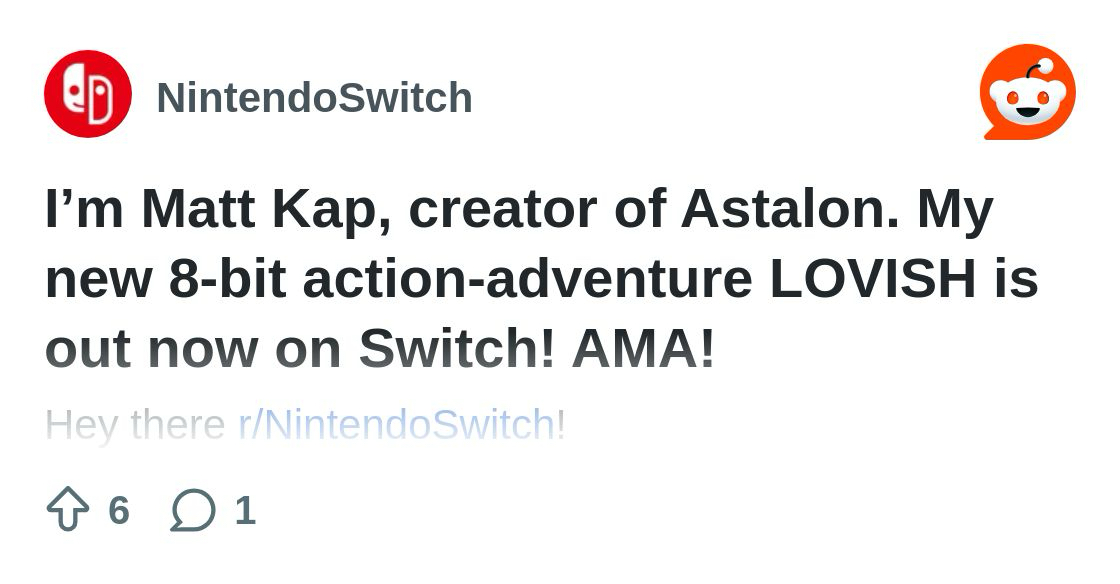Click "Switch!" in the headline's last line
This screenshot has height=584, width=1120.
(x=456, y=349)
